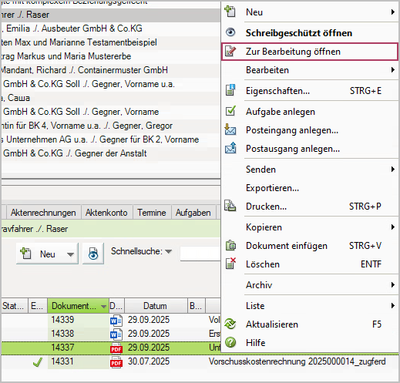Select Zur Bearbeitung öffnen
The image size is (400, 383).
[310, 52]
